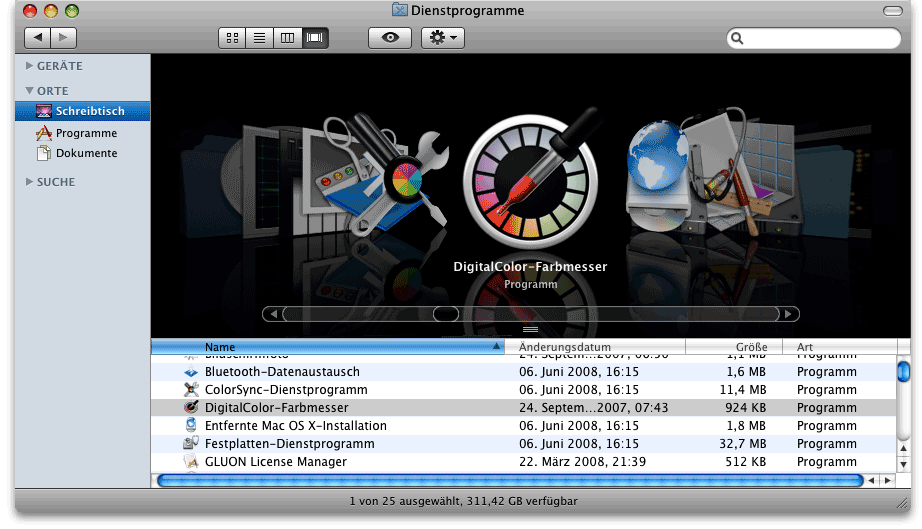Viewport: 922px width, 529px height.
Task: Click horizontal scrollbar right arrow
Action: click(x=888, y=481)
